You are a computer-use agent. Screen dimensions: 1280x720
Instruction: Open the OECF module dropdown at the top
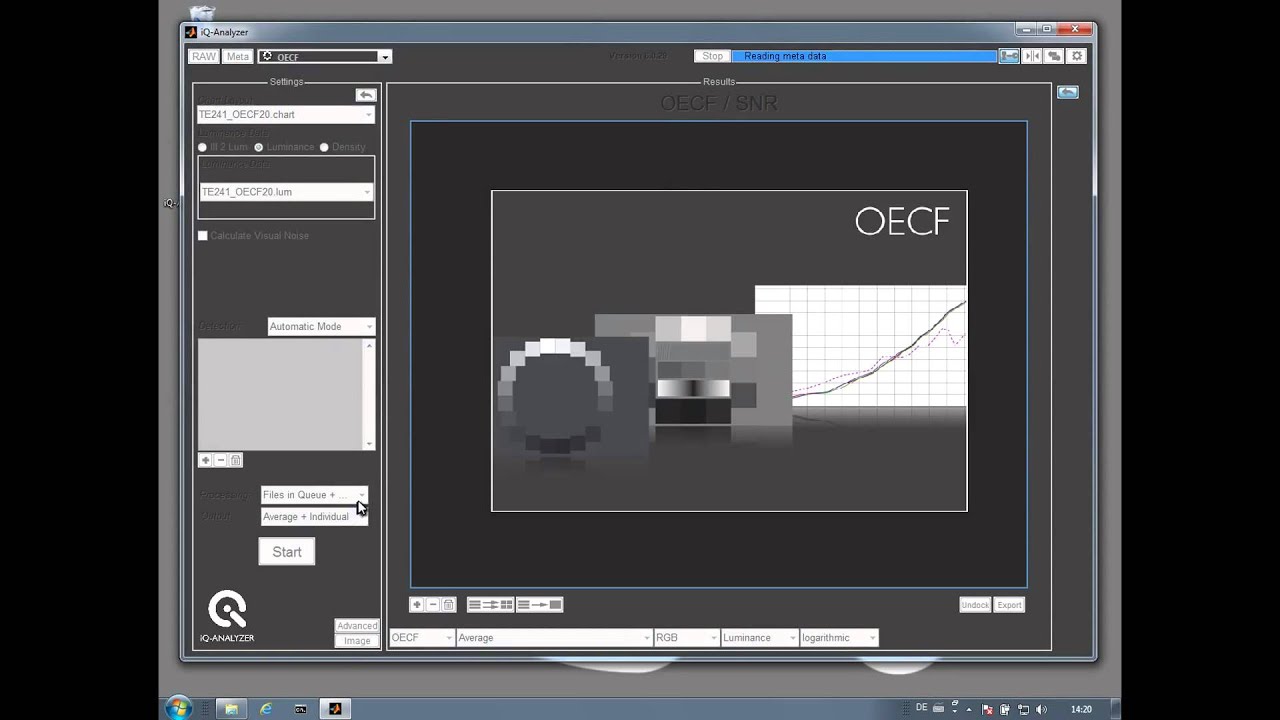coord(324,57)
